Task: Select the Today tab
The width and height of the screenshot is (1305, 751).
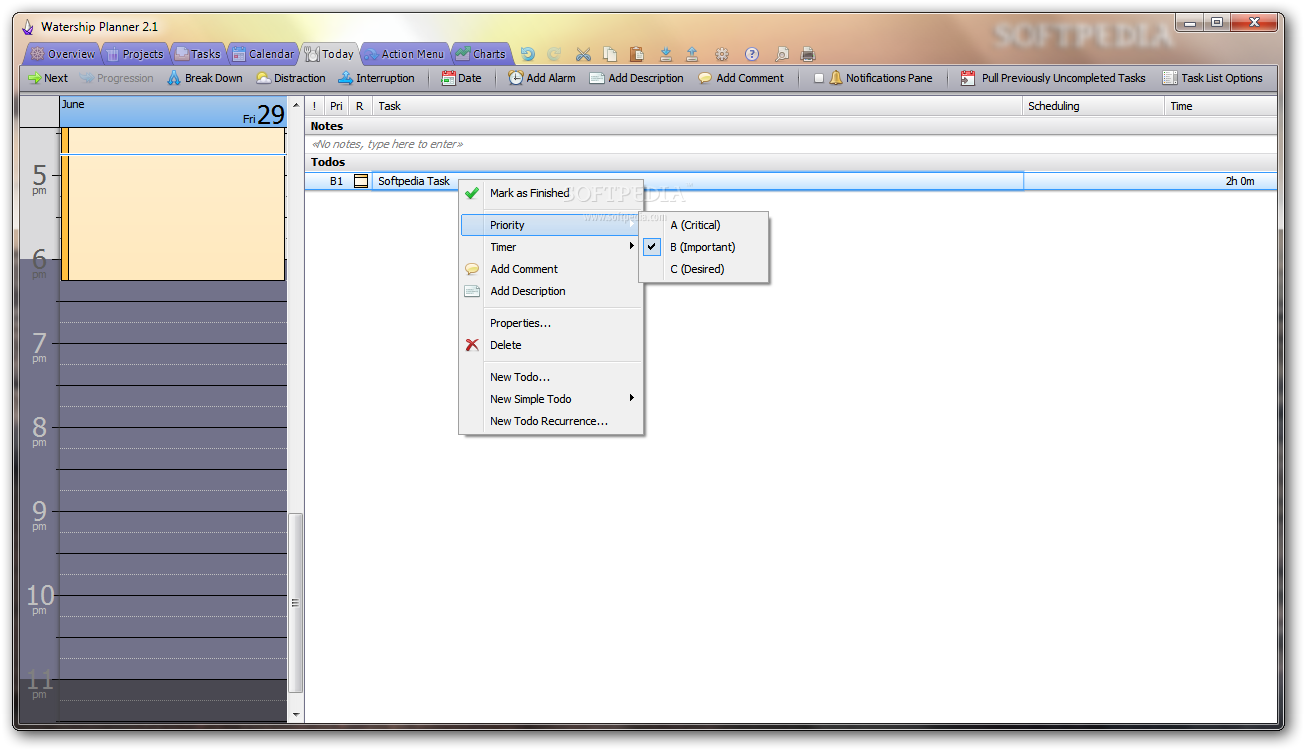Action: (x=329, y=54)
